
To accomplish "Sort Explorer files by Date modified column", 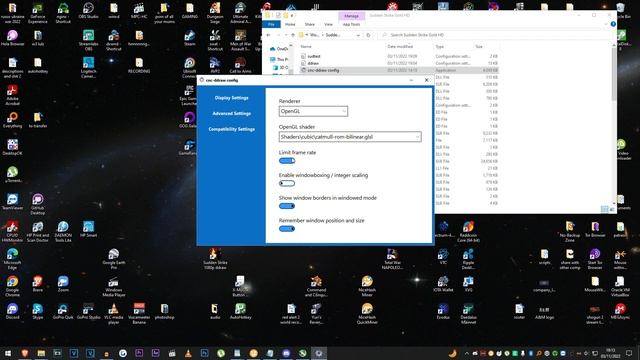I will click(x=400, y=47).
